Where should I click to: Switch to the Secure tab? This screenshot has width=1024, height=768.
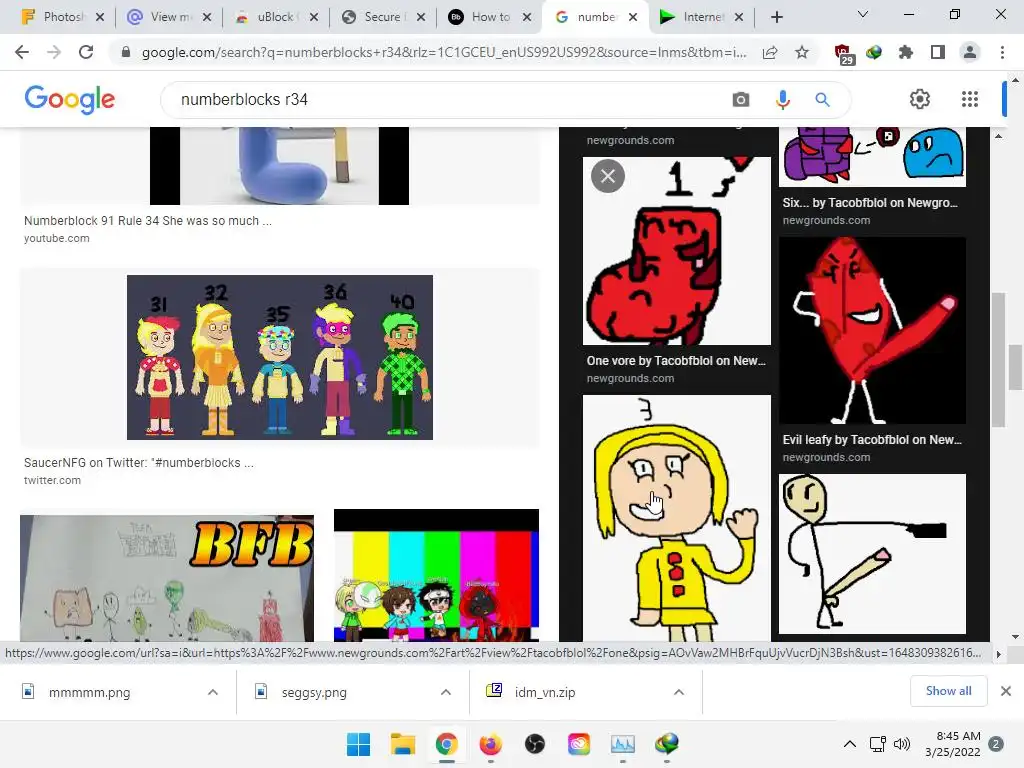(x=385, y=17)
